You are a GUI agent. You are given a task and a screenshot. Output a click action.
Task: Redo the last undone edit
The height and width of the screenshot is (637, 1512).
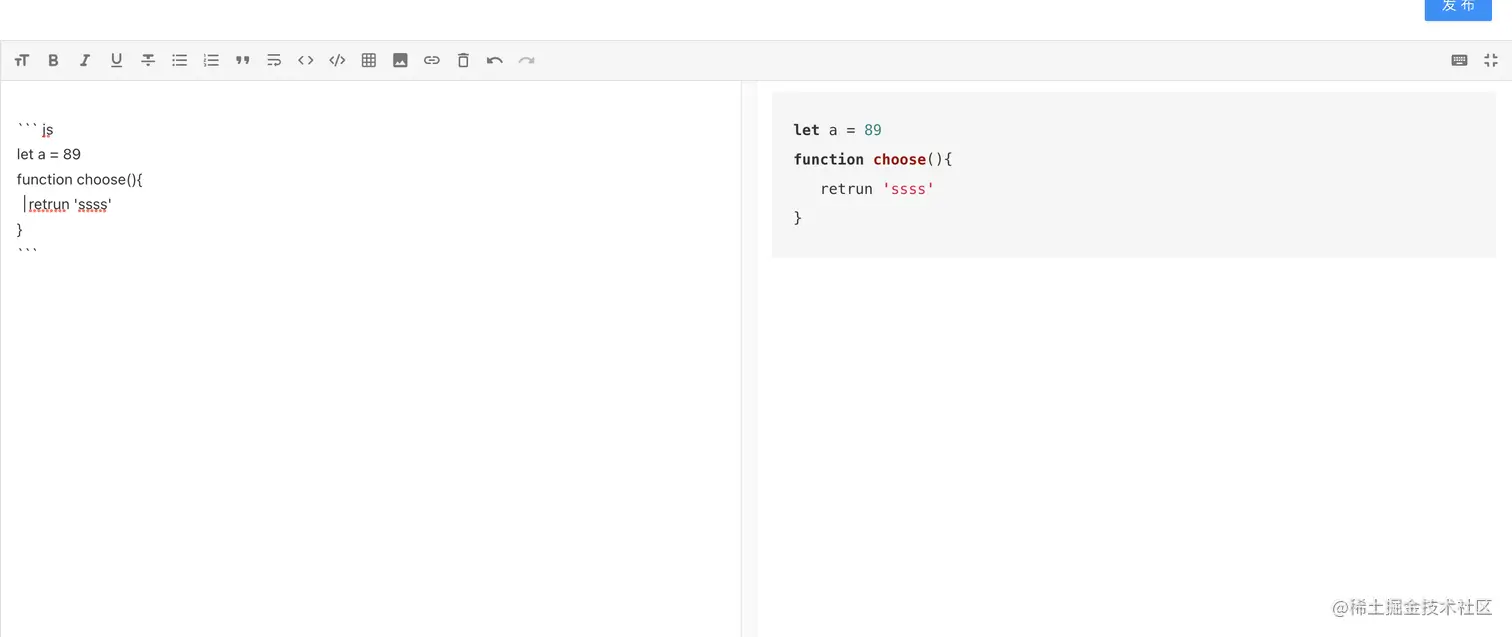(x=526, y=60)
